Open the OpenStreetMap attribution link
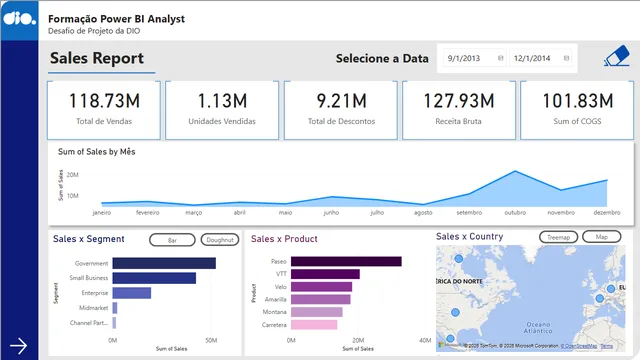This screenshot has width=640, height=360. pos(579,346)
